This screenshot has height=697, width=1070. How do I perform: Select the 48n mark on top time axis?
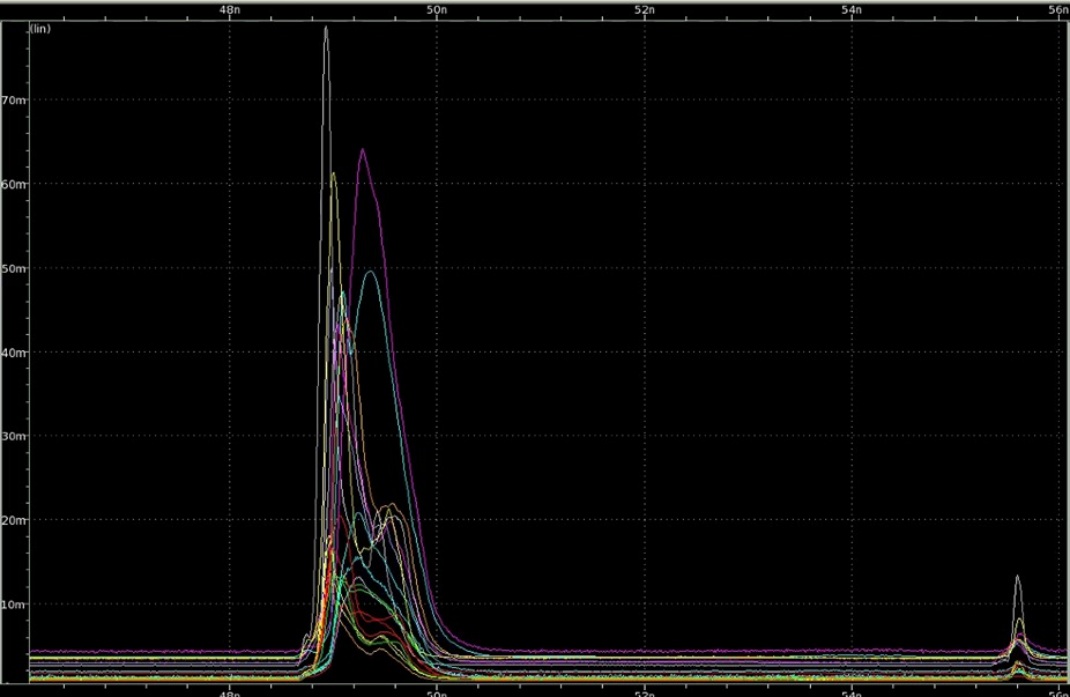click(230, 10)
